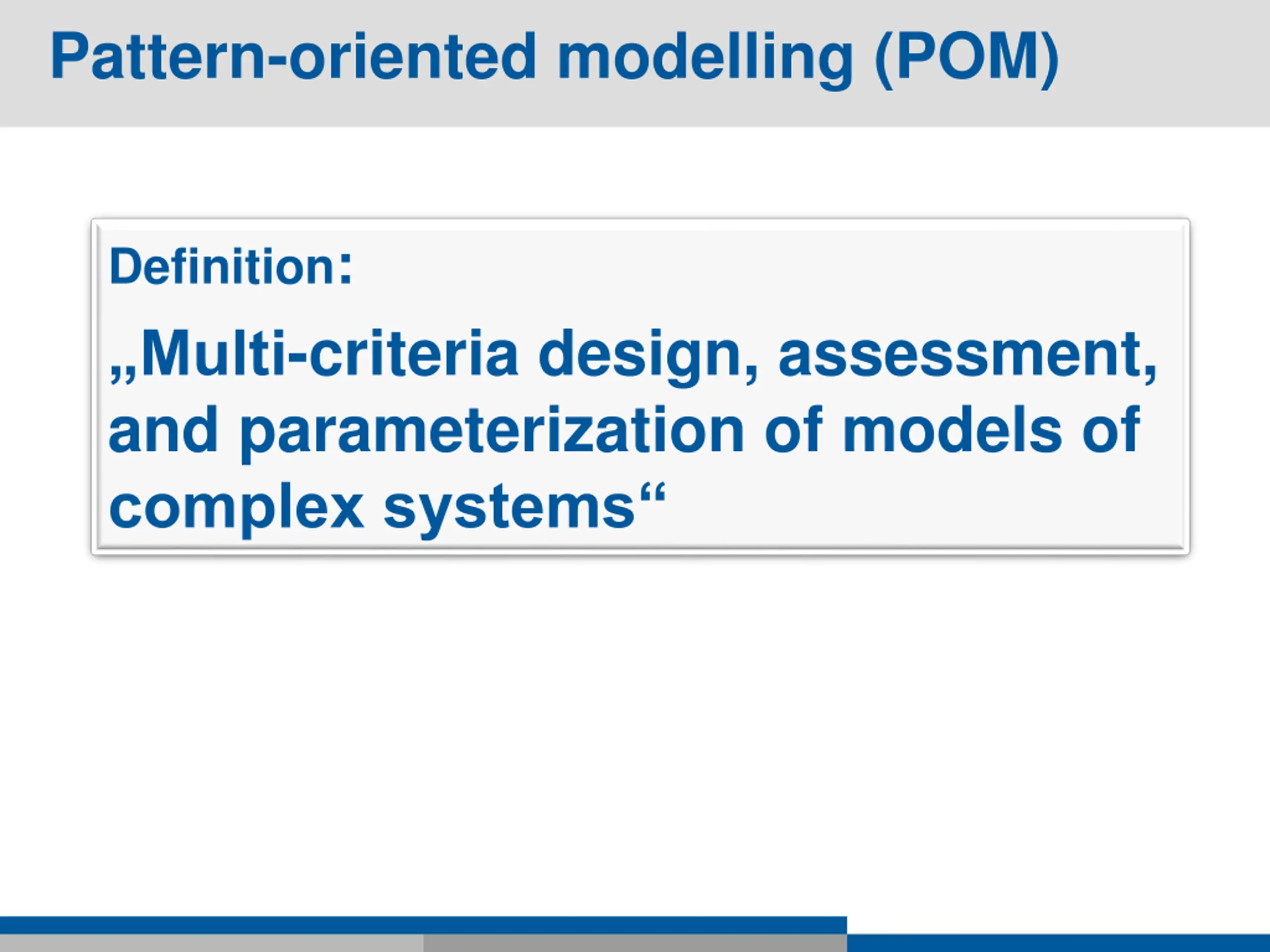Click the word "Multi-criteria" in the quote
Screen dimensions: 1270x952
(x=329, y=354)
